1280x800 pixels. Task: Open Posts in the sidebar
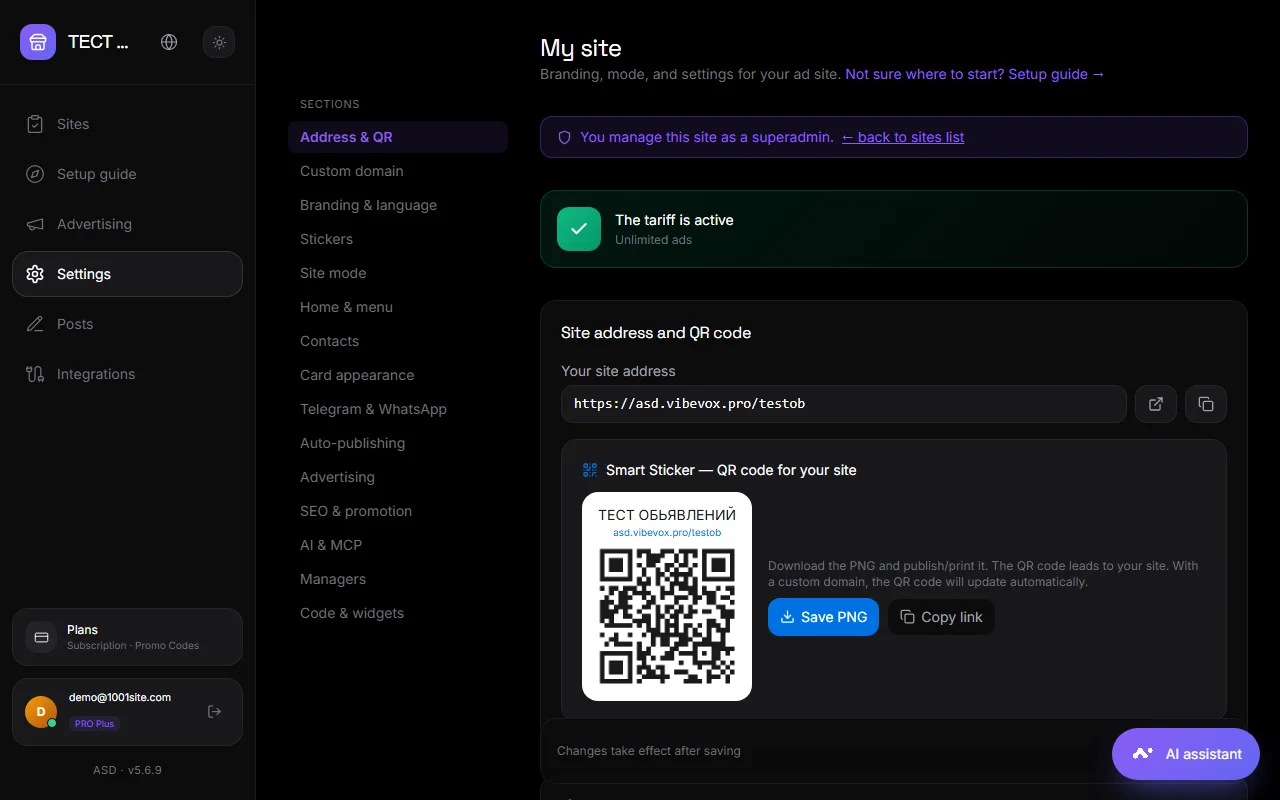(127, 324)
